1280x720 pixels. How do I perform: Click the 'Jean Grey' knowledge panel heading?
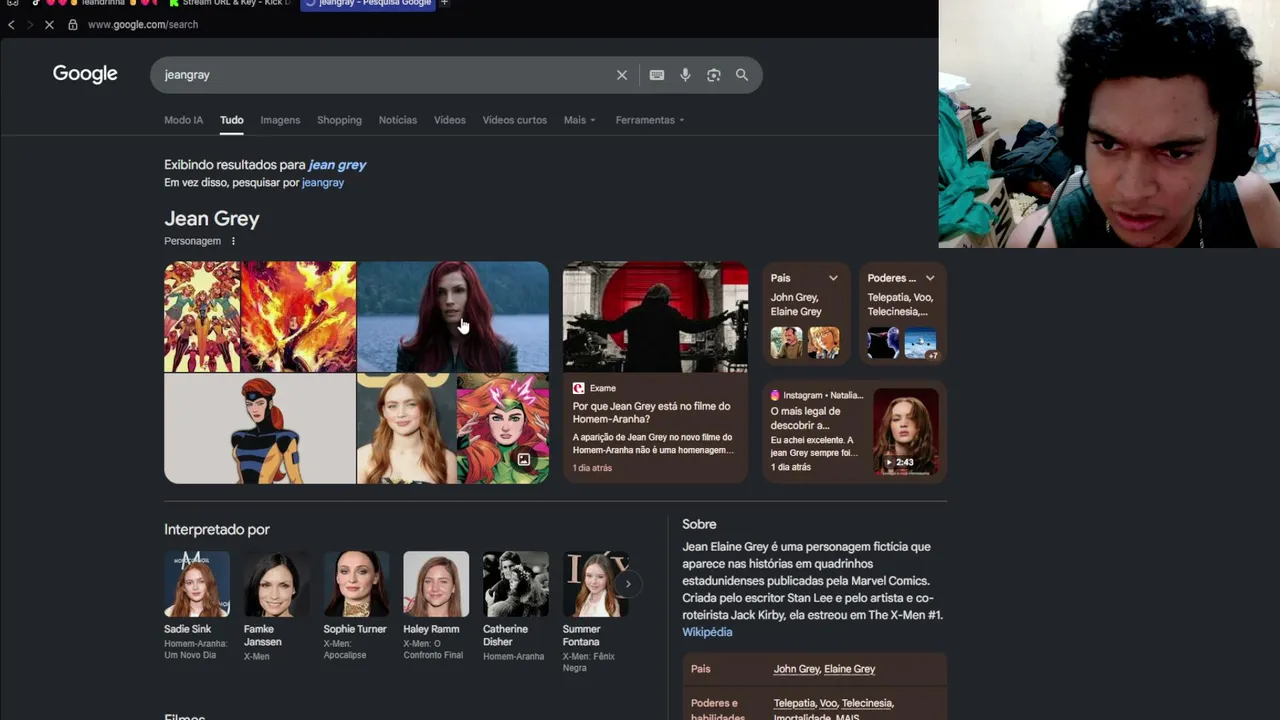(212, 219)
